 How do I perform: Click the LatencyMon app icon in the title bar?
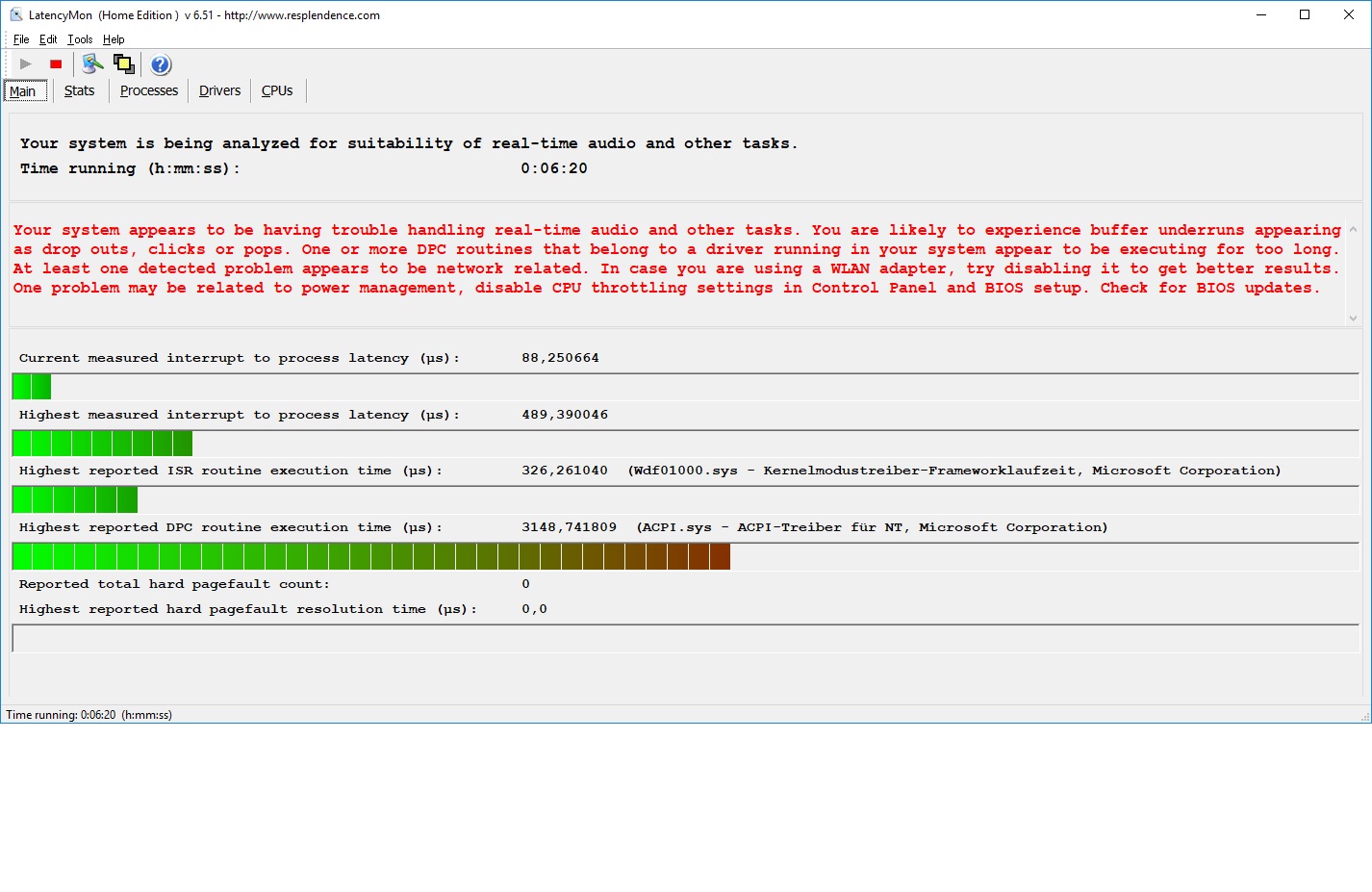(x=16, y=14)
